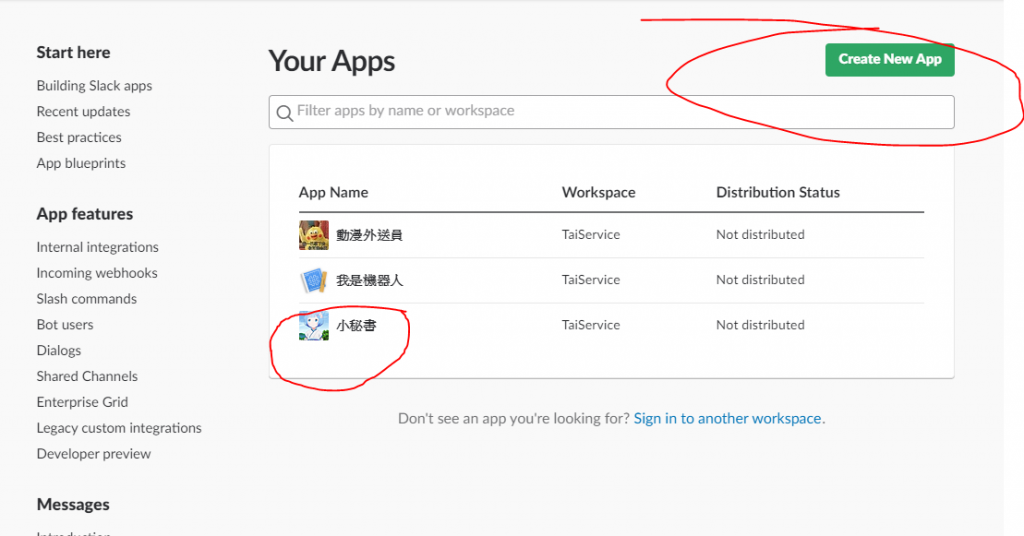1024x536 pixels.
Task: Click the App features sidebar heading
Action: point(84,214)
